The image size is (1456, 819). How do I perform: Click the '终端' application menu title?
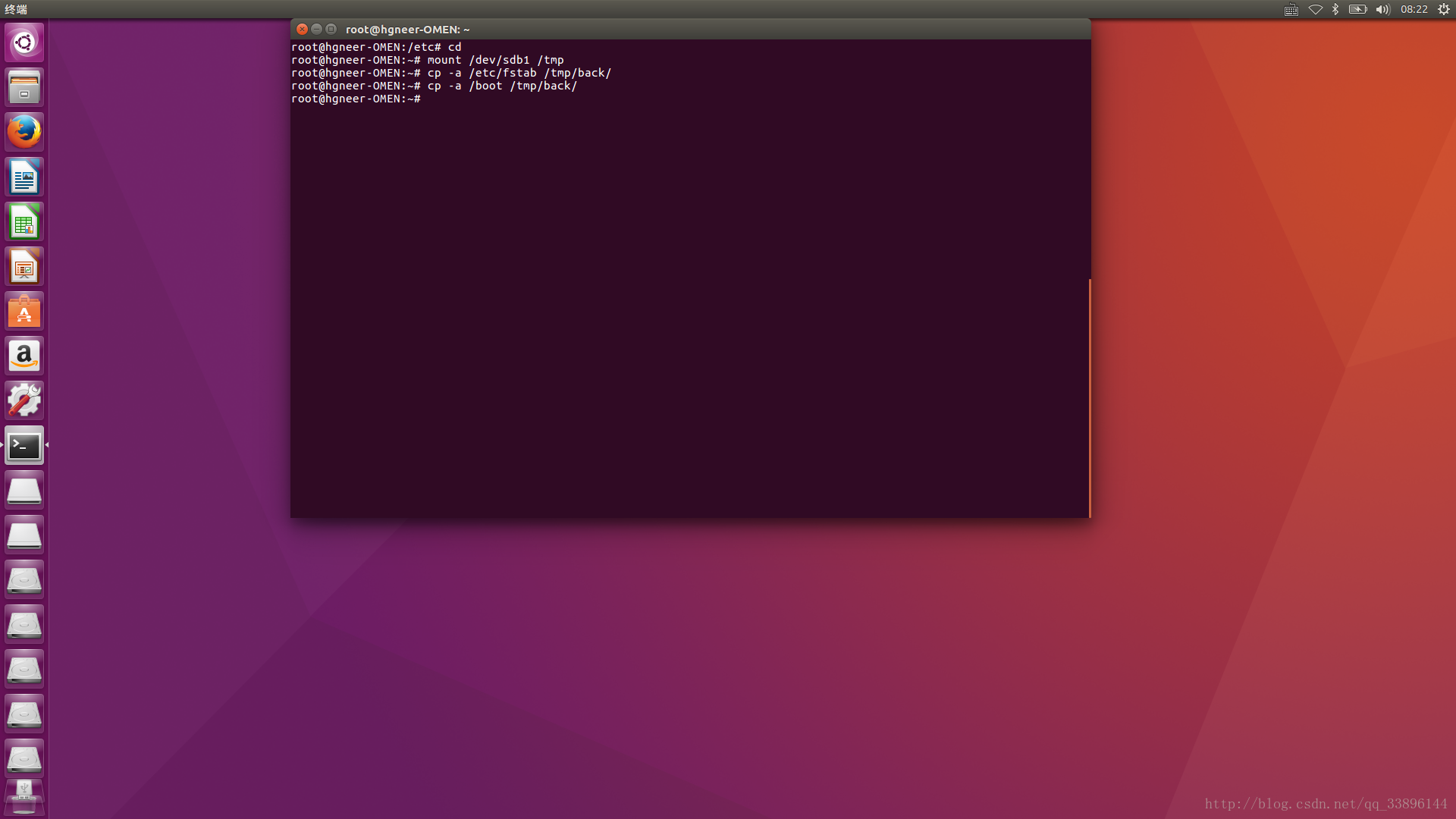coord(16,9)
